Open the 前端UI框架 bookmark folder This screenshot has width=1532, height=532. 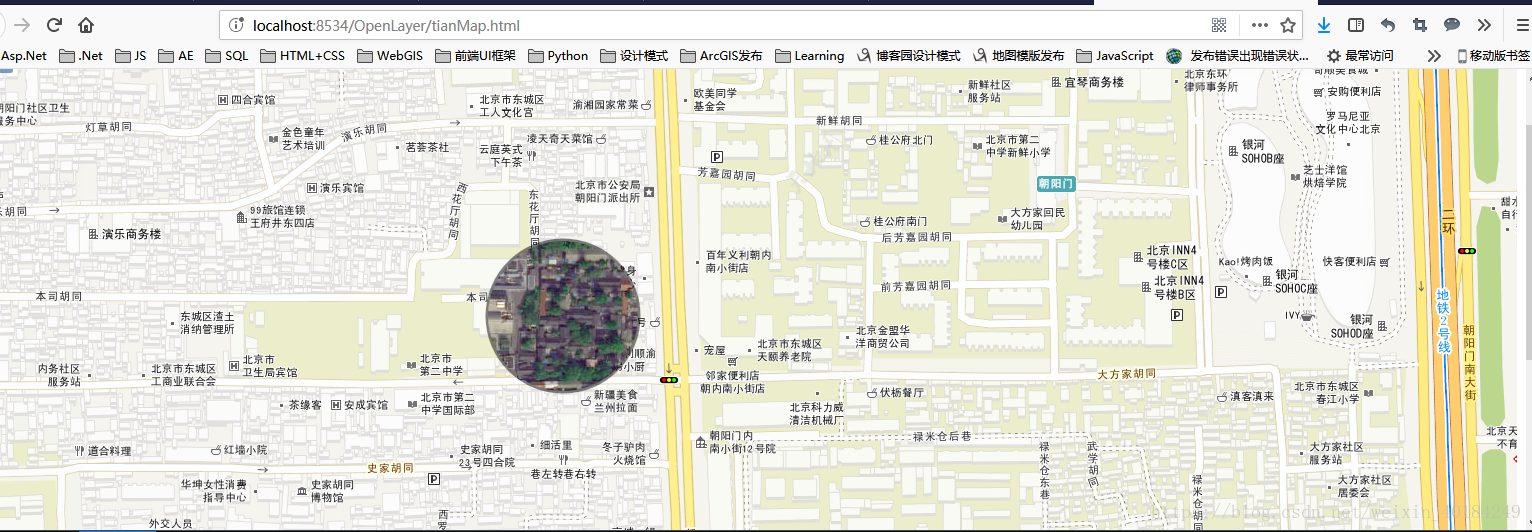pyautogui.click(x=475, y=56)
